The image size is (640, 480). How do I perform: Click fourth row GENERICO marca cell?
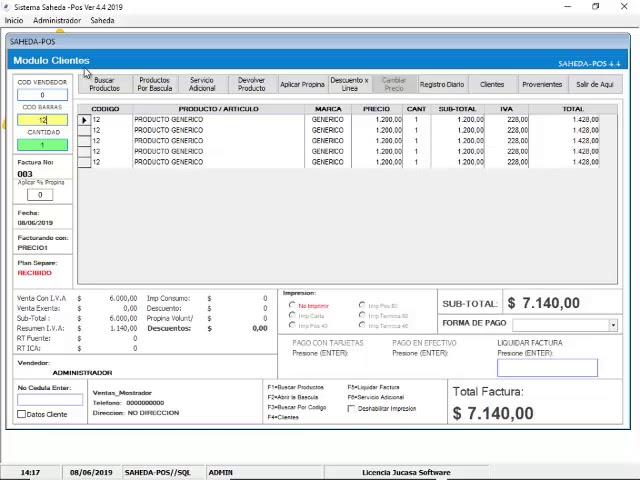(x=328, y=151)
